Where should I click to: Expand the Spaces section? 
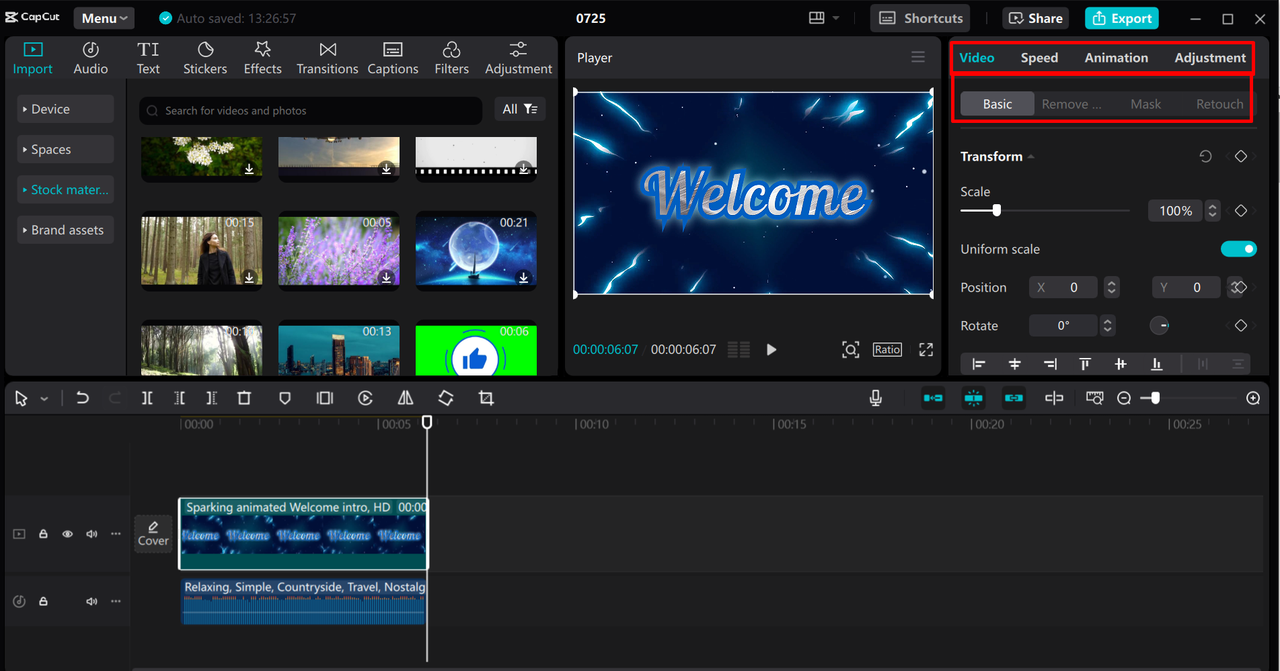66,149
